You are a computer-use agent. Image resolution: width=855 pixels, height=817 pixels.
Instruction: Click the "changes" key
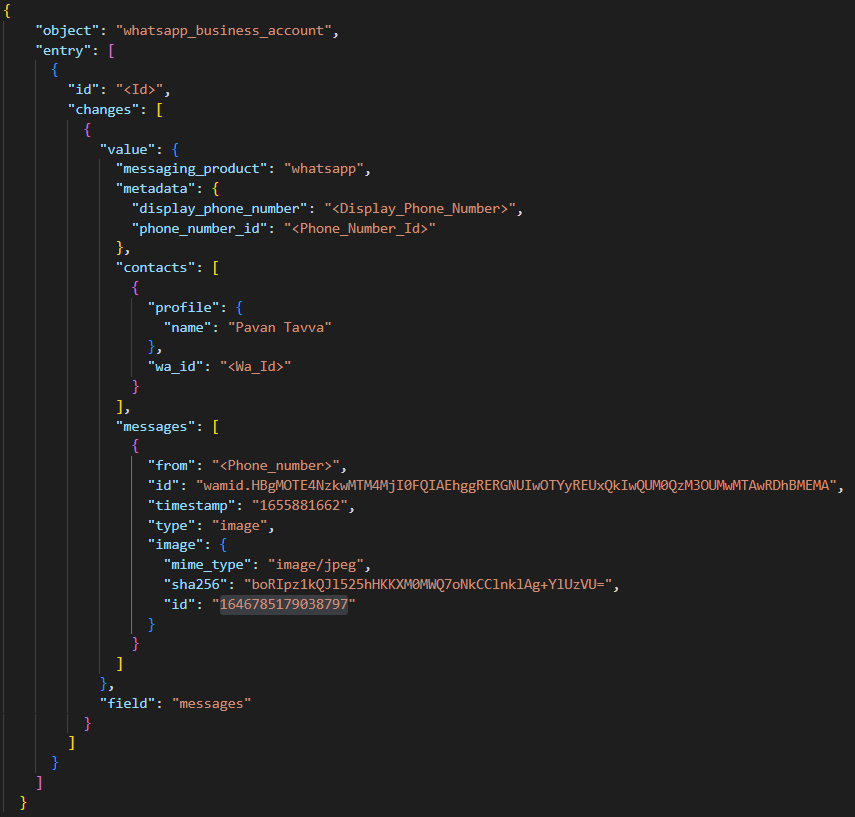click(104, 110)
